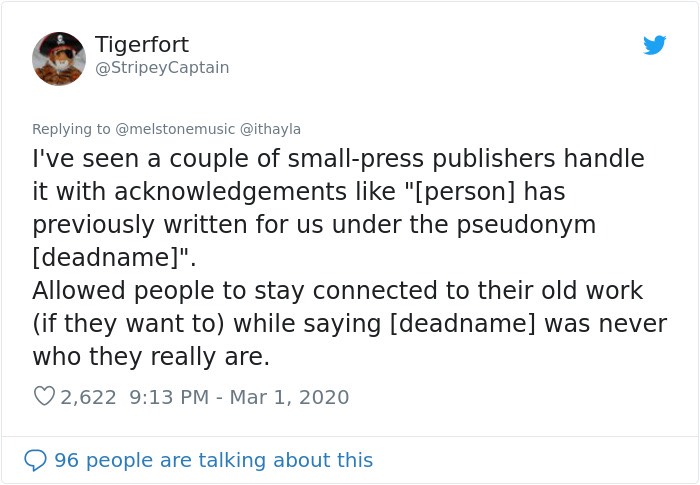Image resolution: width=700 pixels, height=485 pixels.
Task: Click the 'Replying to' label
Action: (x=71, y=129)
